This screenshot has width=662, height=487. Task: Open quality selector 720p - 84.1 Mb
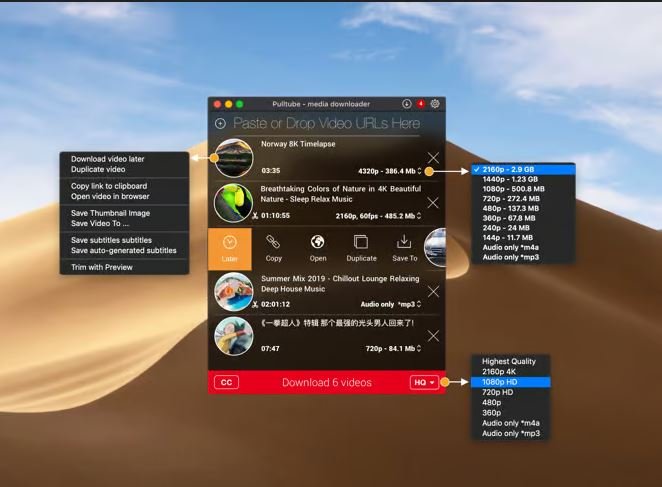[x=393, y=348]
